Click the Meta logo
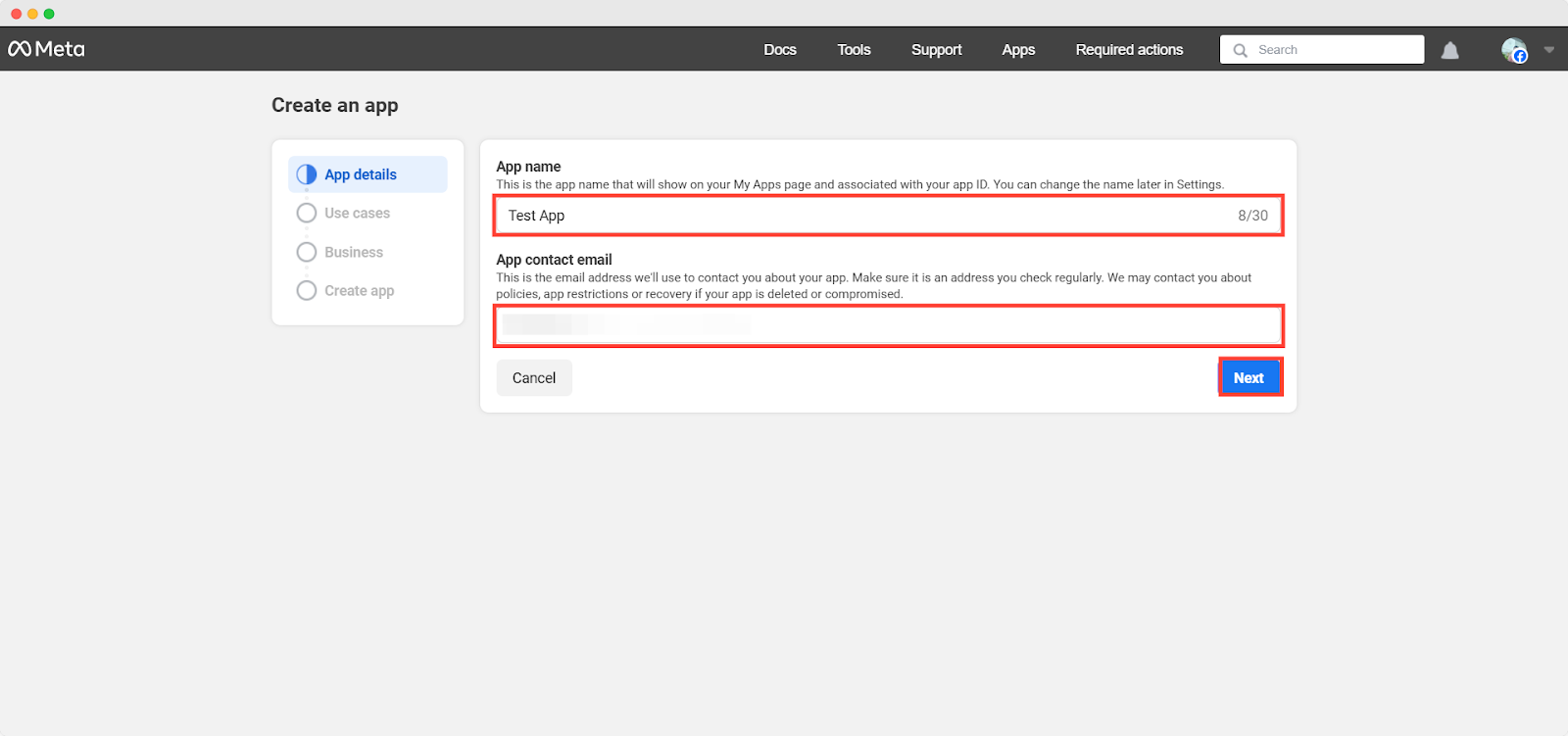1568x736 pixels. [x=46, y=49]
